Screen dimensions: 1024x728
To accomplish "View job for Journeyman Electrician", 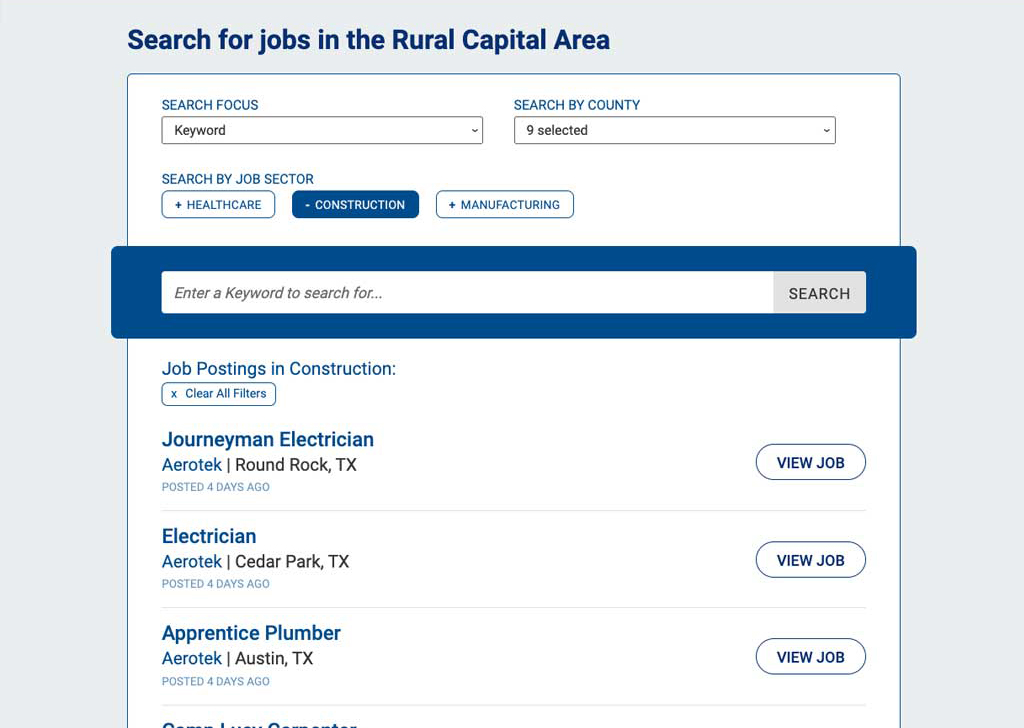I will tap(810, 462).
